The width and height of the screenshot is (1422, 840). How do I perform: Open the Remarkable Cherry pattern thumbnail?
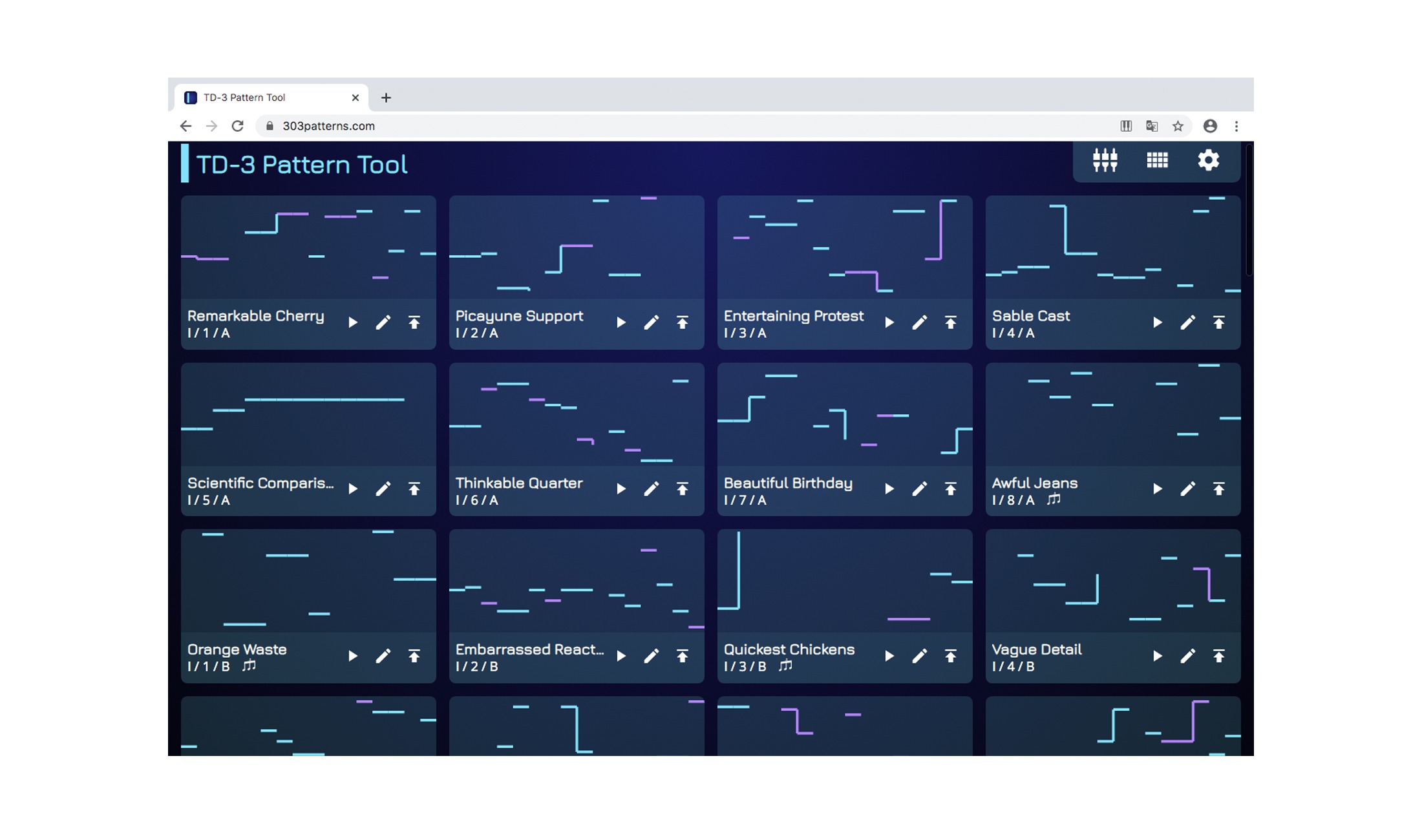pos(308,247)
